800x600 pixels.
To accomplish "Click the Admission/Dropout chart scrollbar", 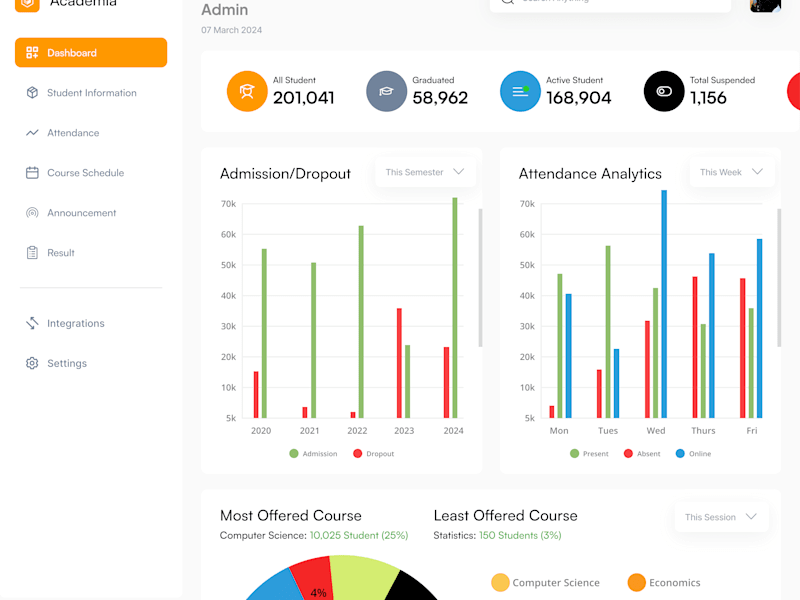I will point(480,278).
